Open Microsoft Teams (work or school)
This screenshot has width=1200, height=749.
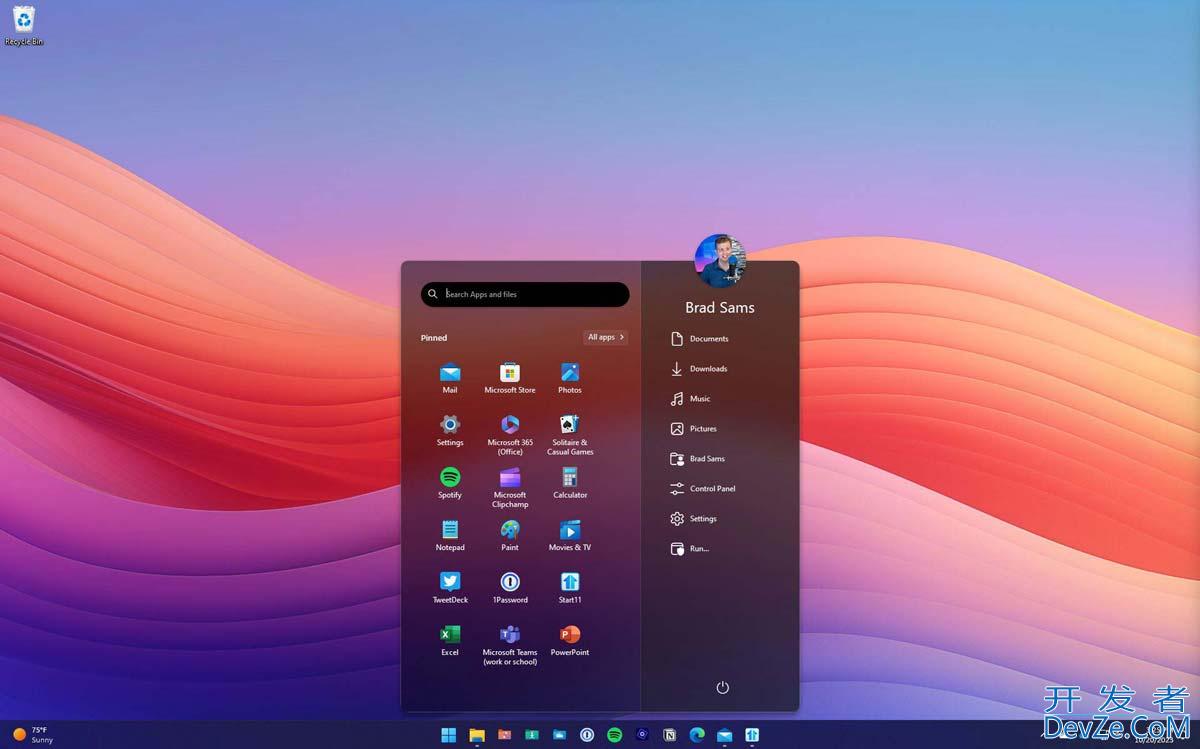510,645
